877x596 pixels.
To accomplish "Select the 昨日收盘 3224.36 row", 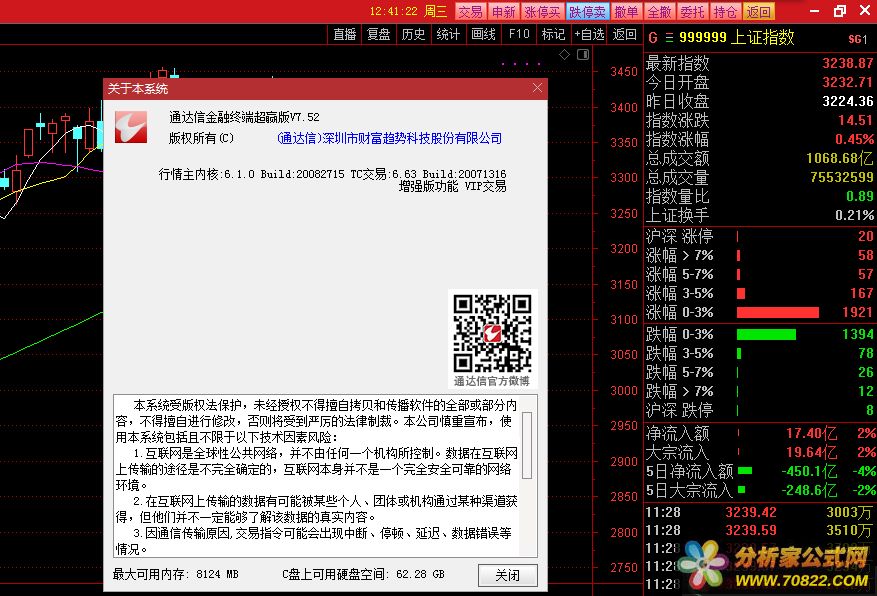I will (x=760, y=101).
